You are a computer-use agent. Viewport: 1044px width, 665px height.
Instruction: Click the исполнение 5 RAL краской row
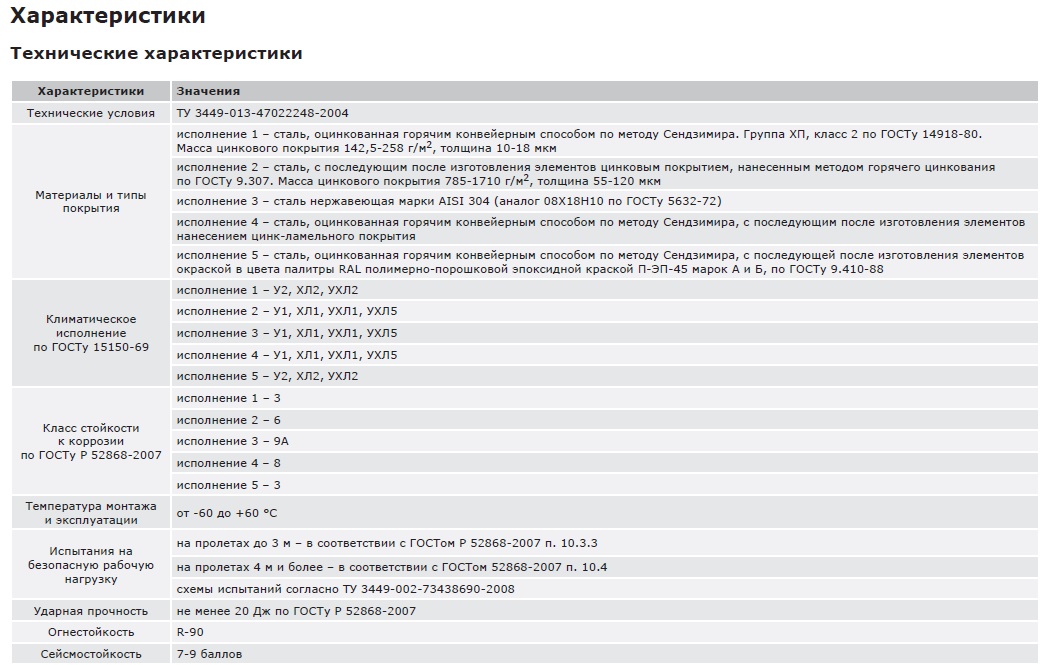click(x=605, y=262)
